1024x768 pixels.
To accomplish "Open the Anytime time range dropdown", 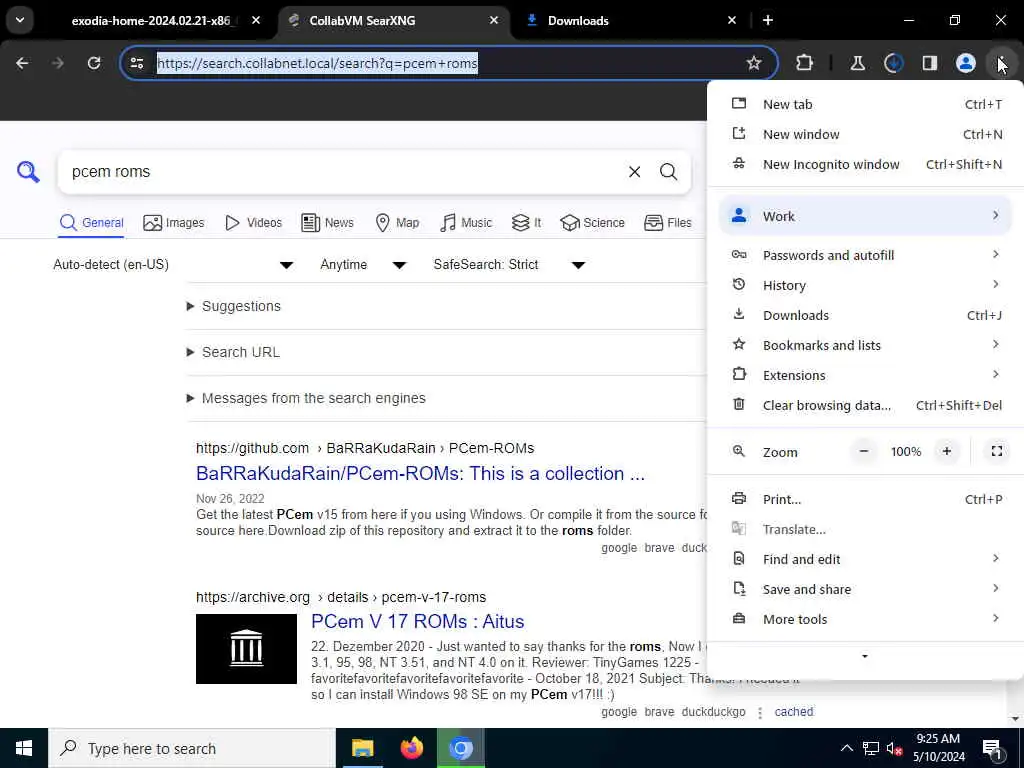I will tap(363, 264).
